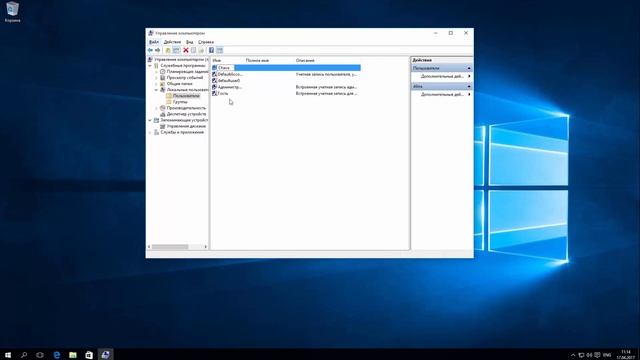Image resolution: width=640 pixels, height=360 pixels.
Task: Select Диспетчер устройств in the tree
Action: tap(186, 114)
